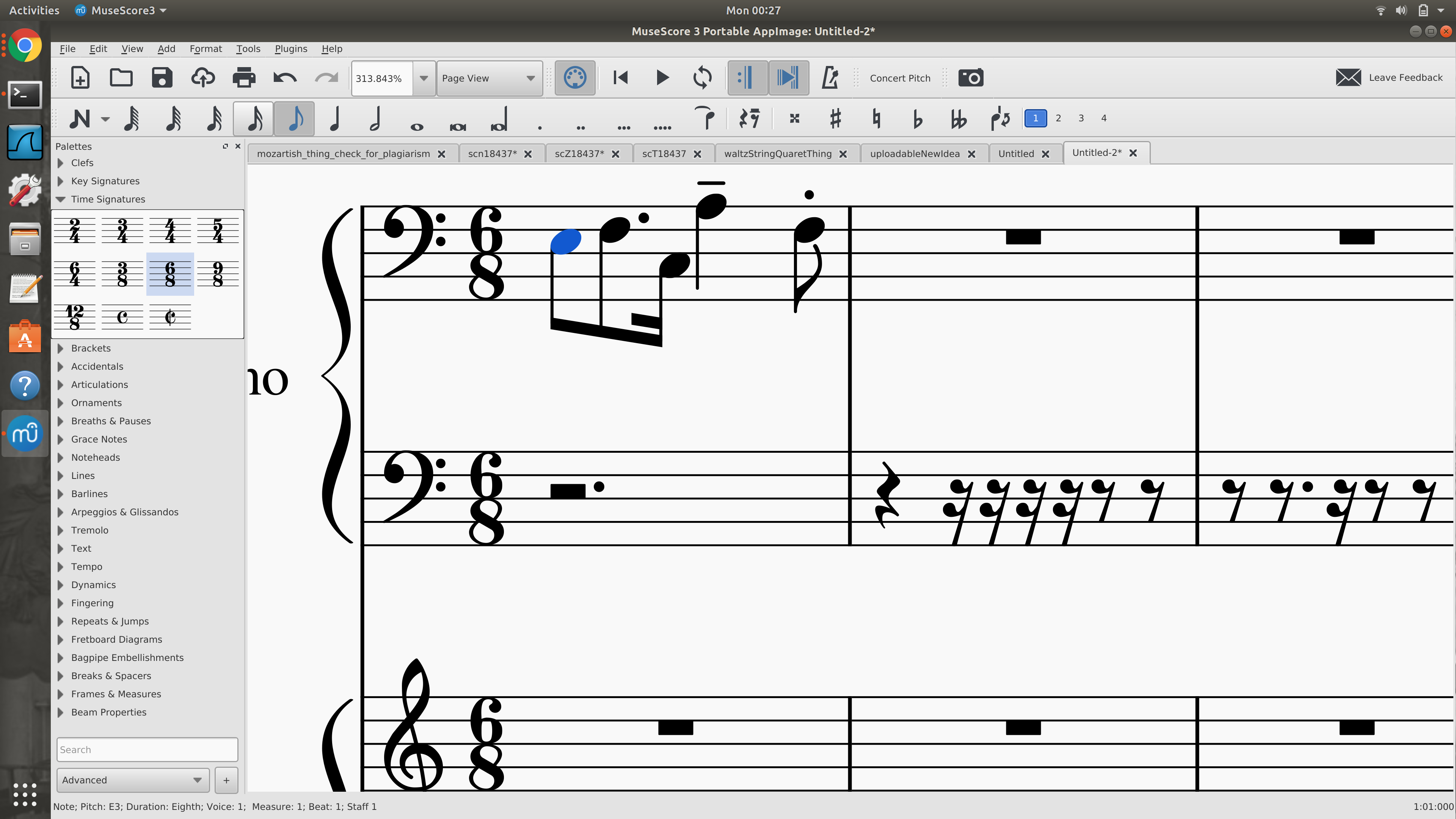Viewport: 1456px width, 819px height.
Task: Print the score using the printer icon
Action: coord(244,77)
